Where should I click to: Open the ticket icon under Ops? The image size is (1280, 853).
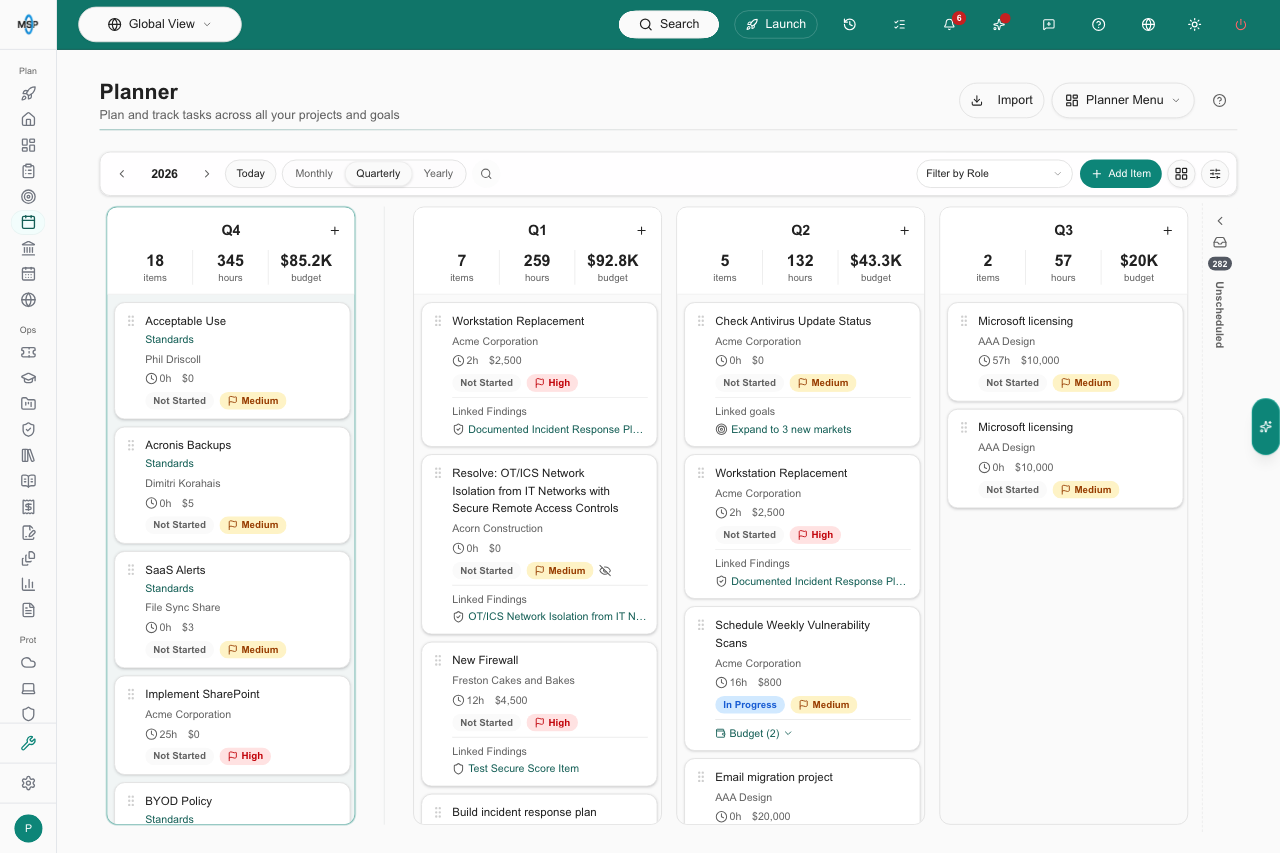pos(28,352)
